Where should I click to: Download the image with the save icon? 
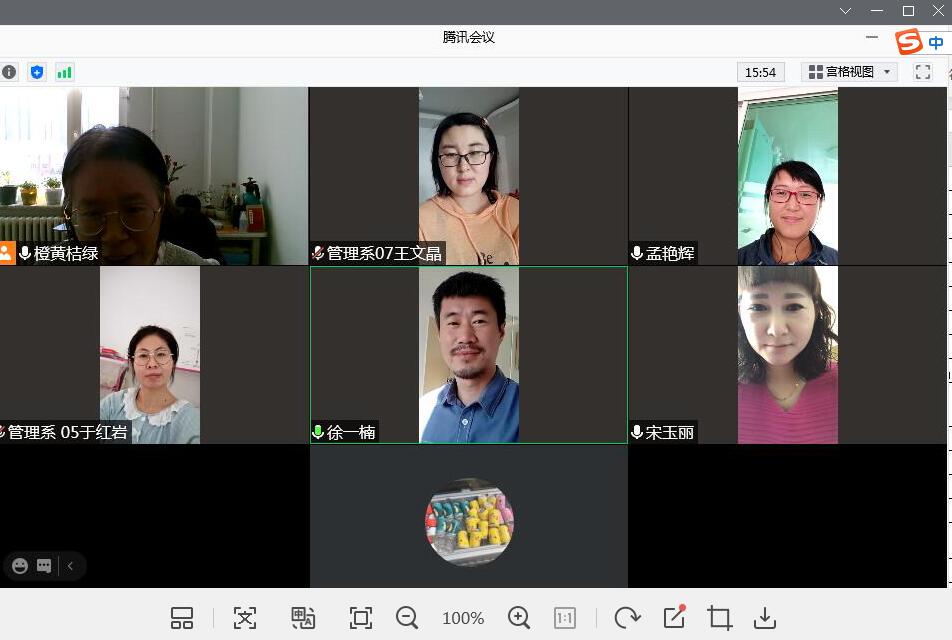click(765, 618)
